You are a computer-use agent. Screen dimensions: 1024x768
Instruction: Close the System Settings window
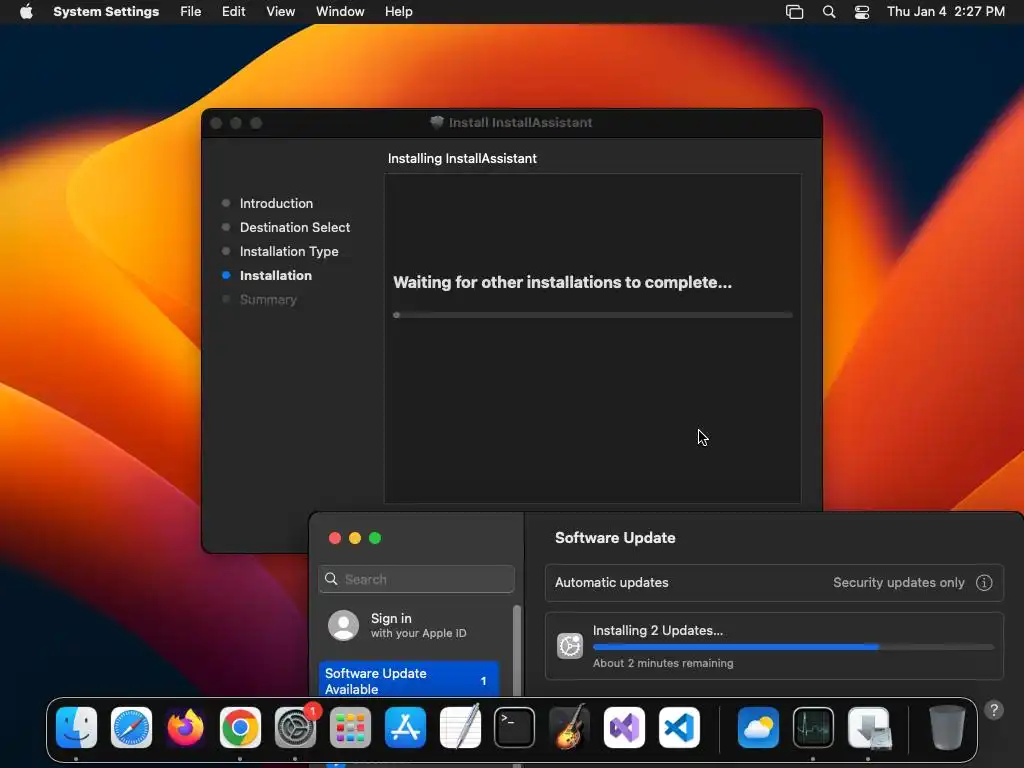point(335,538)
